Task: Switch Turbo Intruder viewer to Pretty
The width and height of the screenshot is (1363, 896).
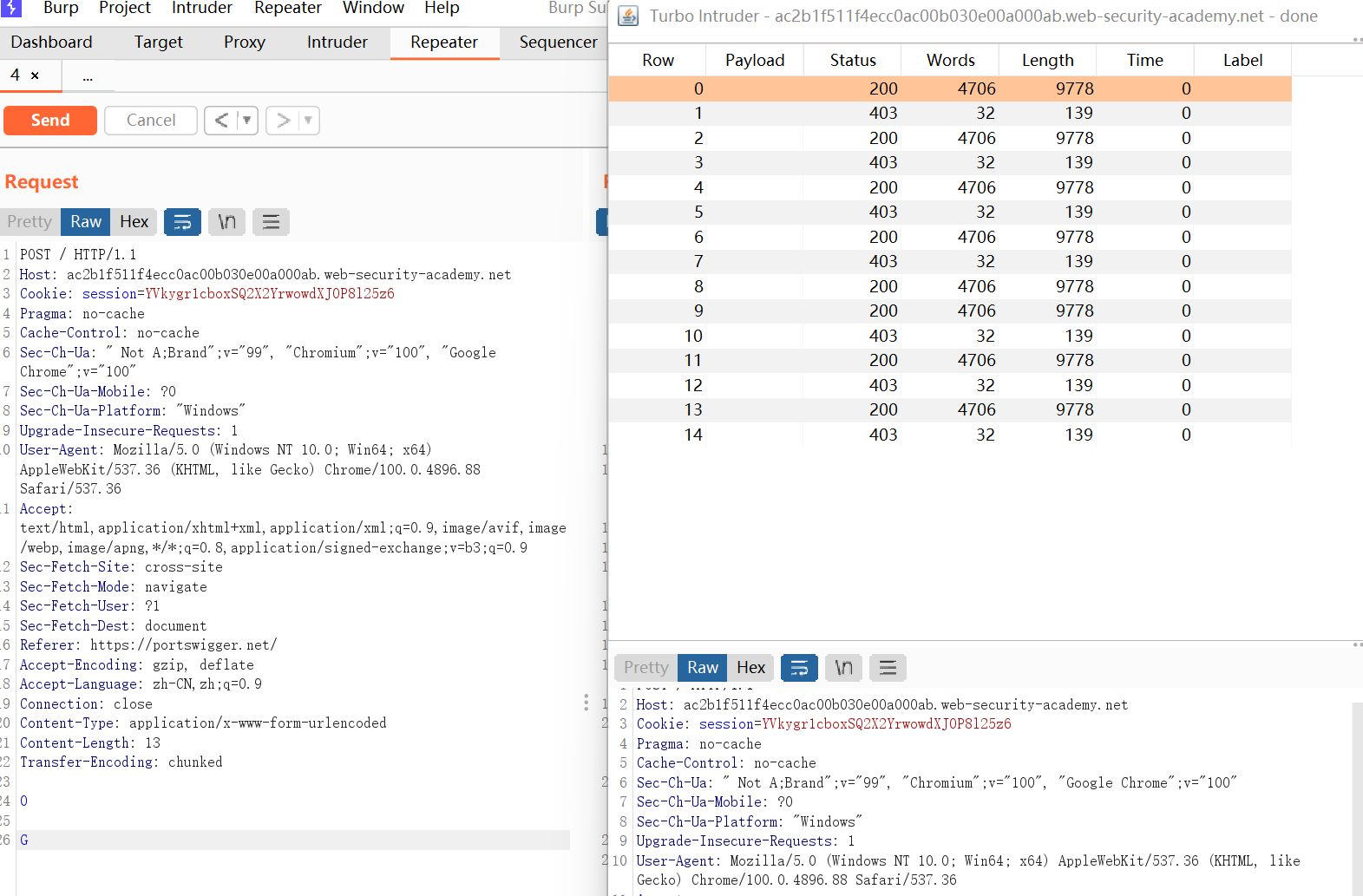Action: point(646,668)
